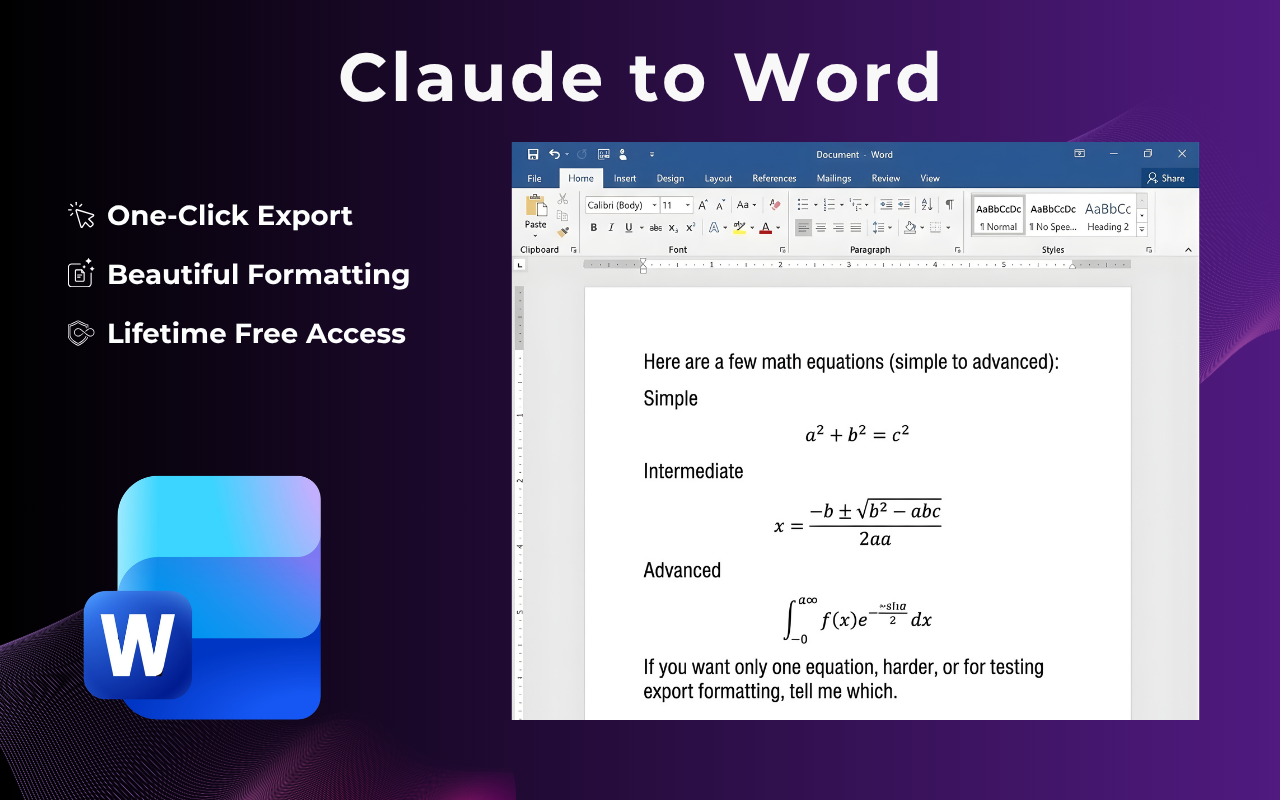This screenshot has height=800, width=1280.
Task: Insert a numbered list
Action: 829,205
